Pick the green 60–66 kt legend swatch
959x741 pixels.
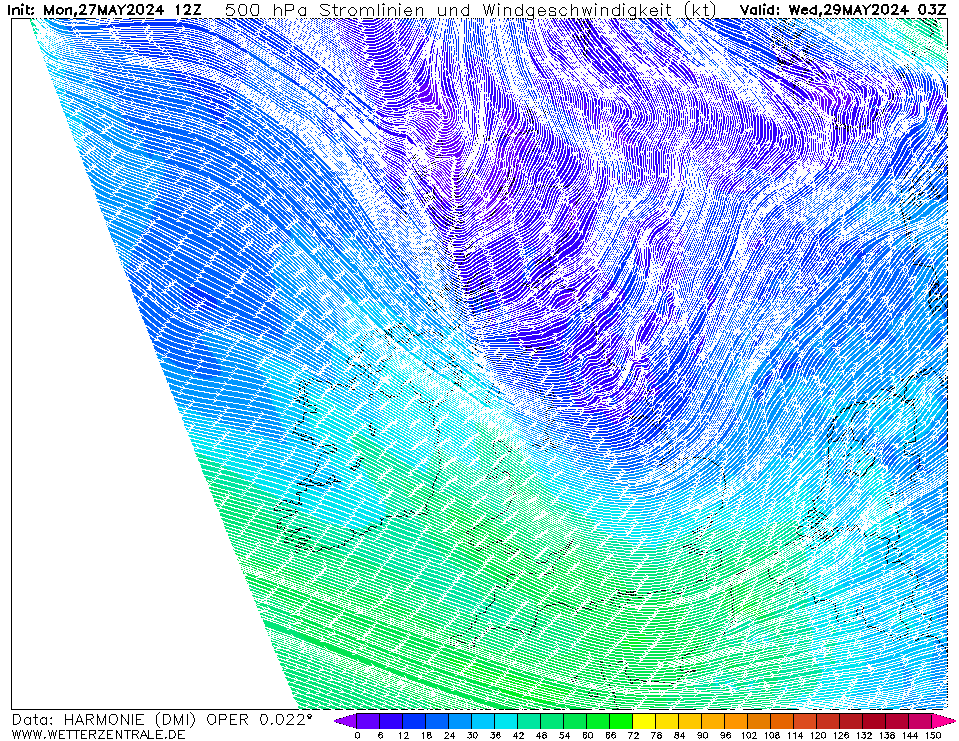click(599, 721)
